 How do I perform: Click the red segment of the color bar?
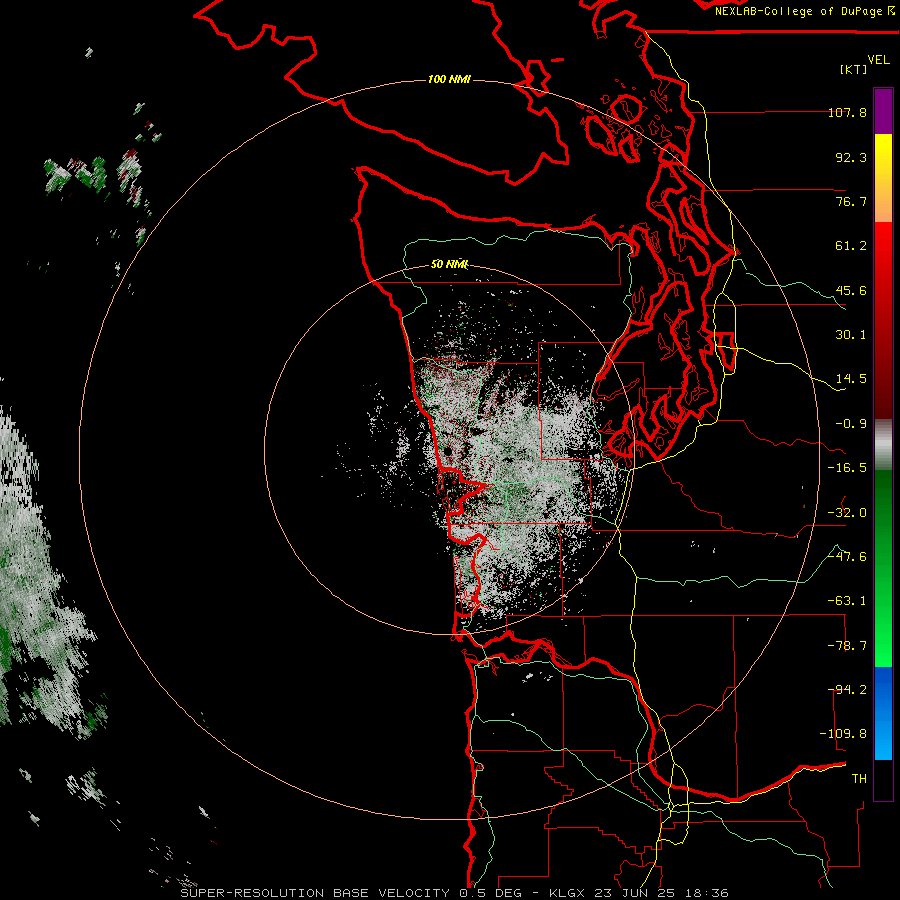(883, 320)
